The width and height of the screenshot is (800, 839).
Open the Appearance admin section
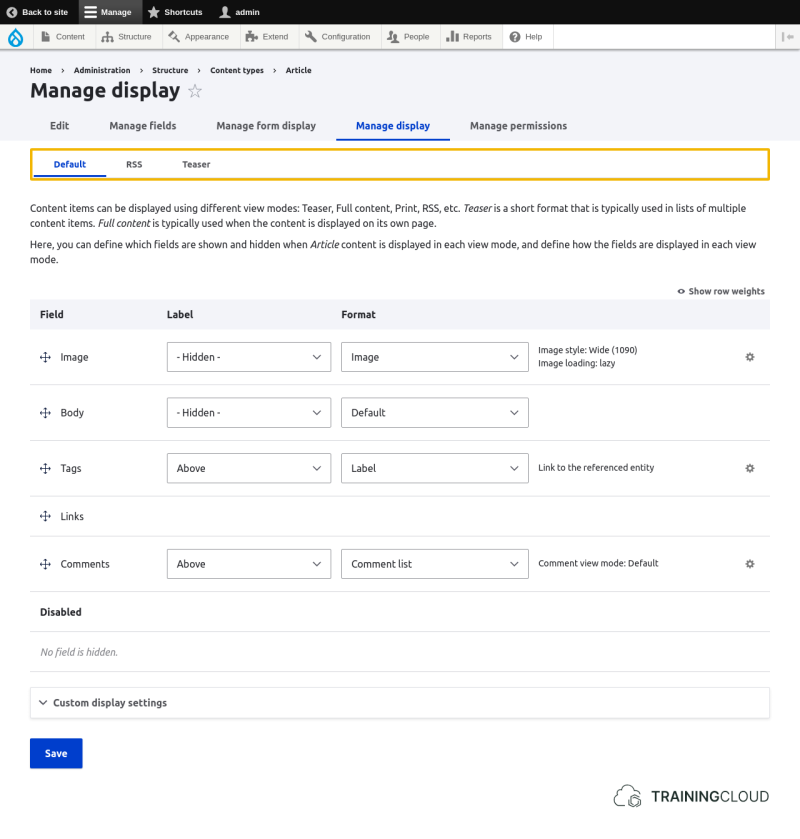click(x=199, y=37)
